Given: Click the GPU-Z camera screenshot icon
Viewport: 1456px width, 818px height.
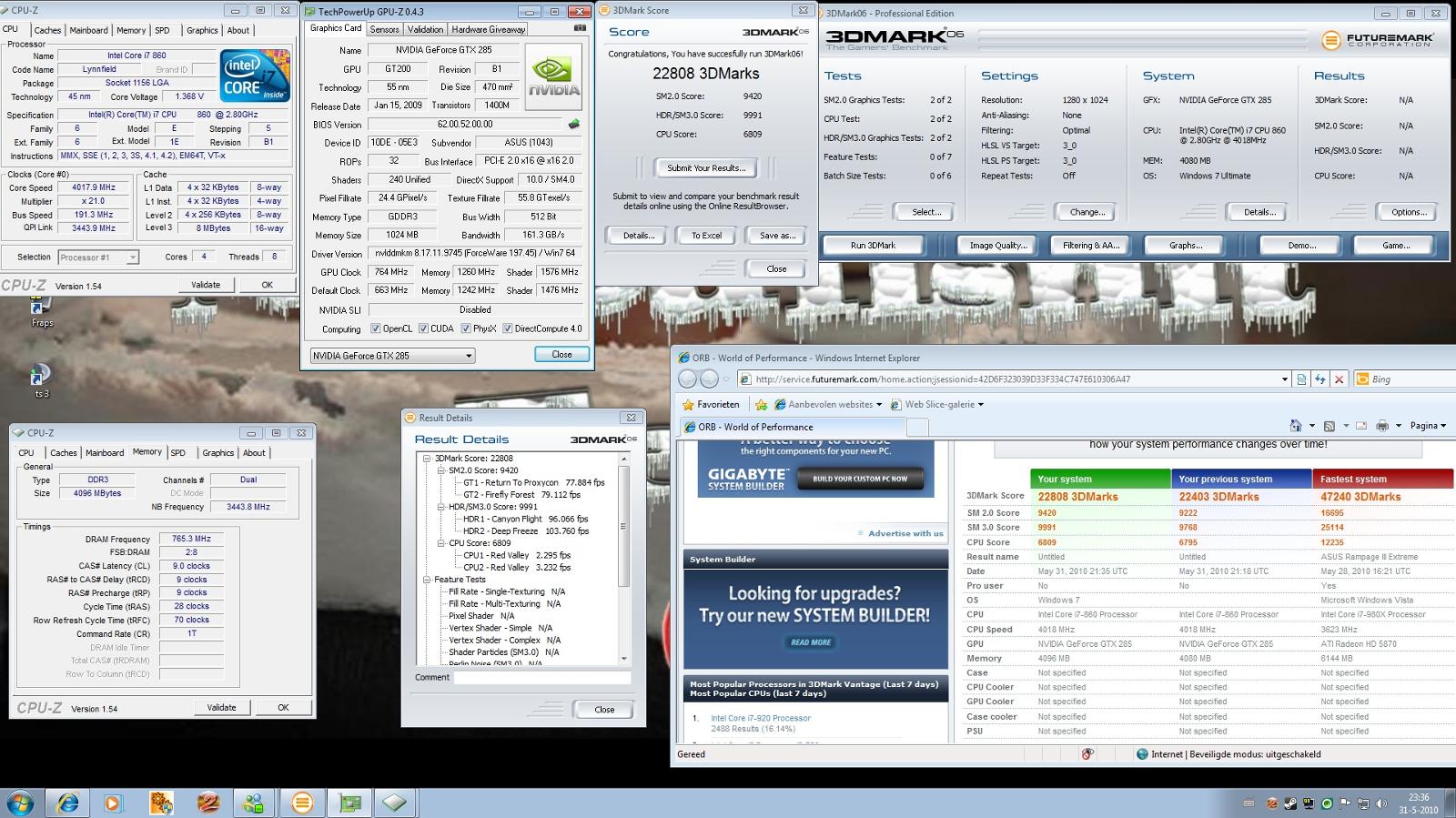Looking at the screenshot, I should 580,28.
